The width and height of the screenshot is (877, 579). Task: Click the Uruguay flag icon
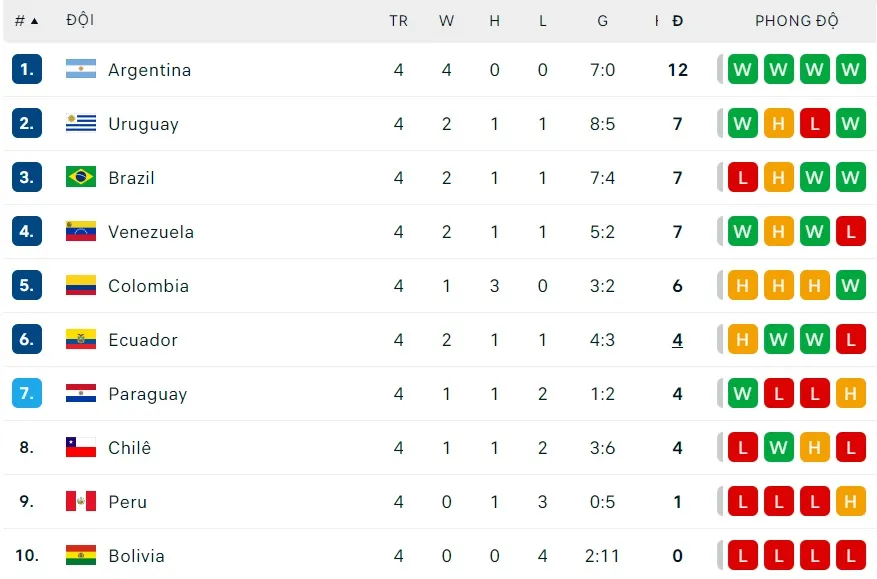[x=81, y=124]
